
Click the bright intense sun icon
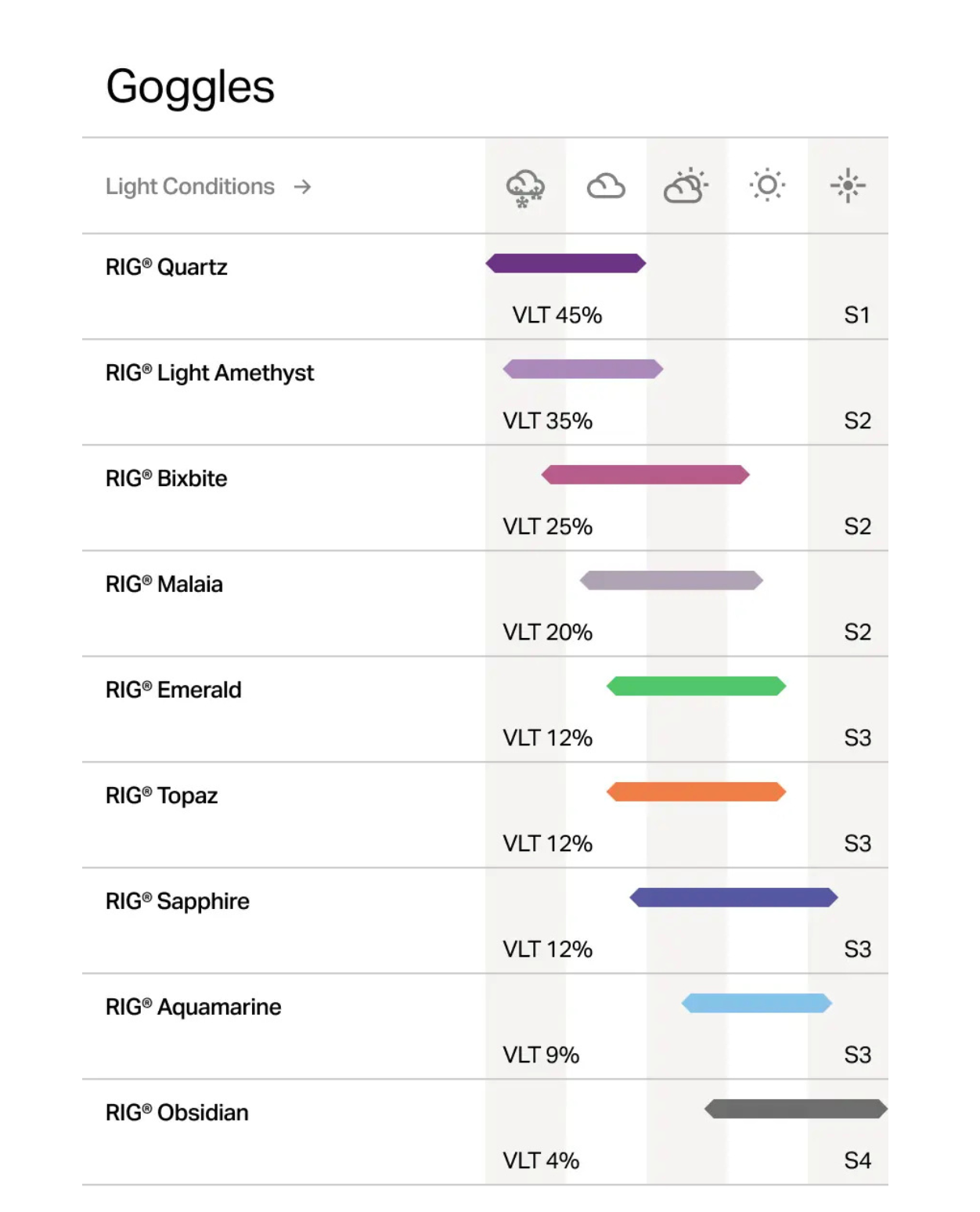pyautogui.click(x=848, y=186)
